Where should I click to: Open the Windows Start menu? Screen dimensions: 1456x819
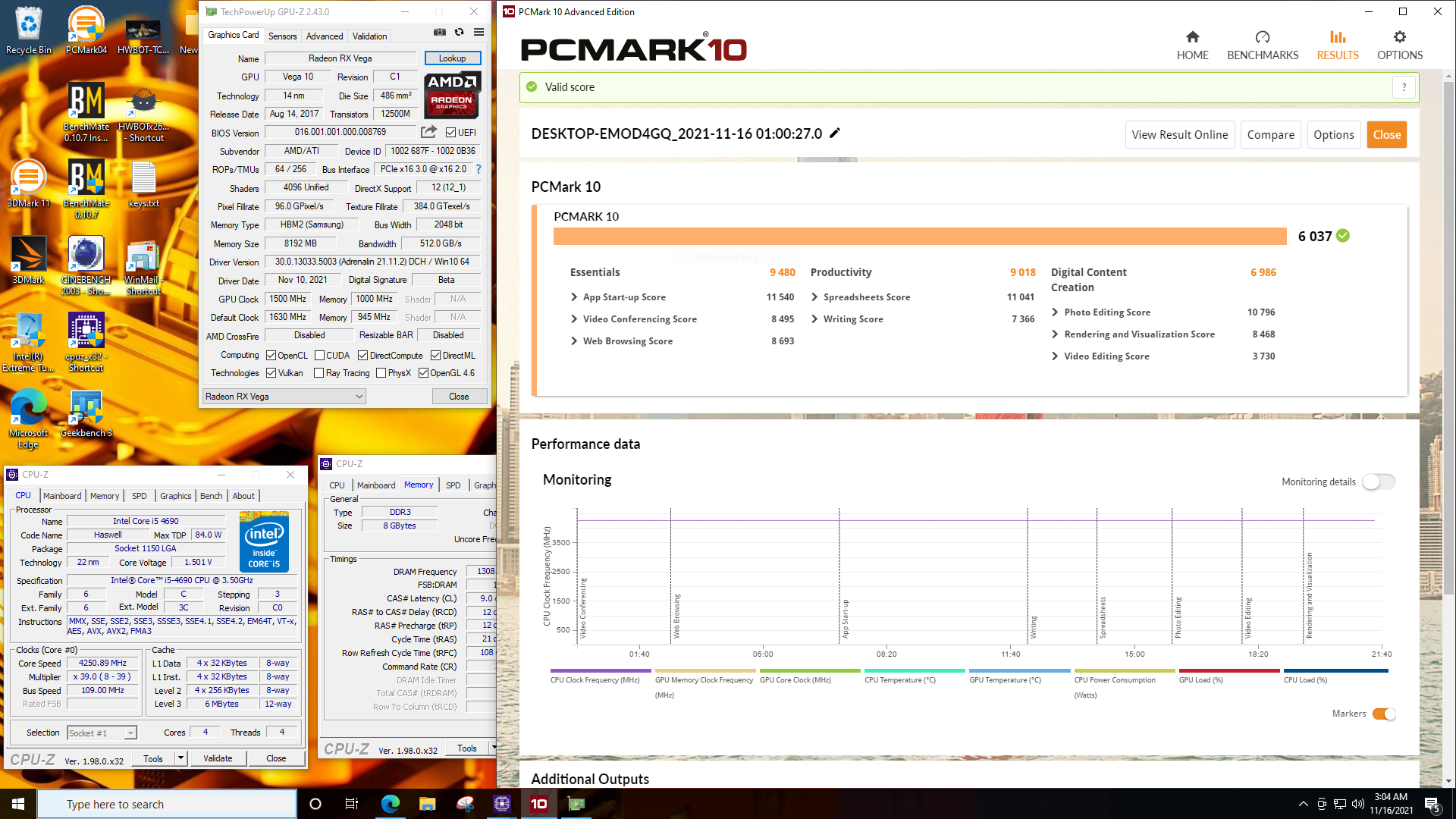18,804
